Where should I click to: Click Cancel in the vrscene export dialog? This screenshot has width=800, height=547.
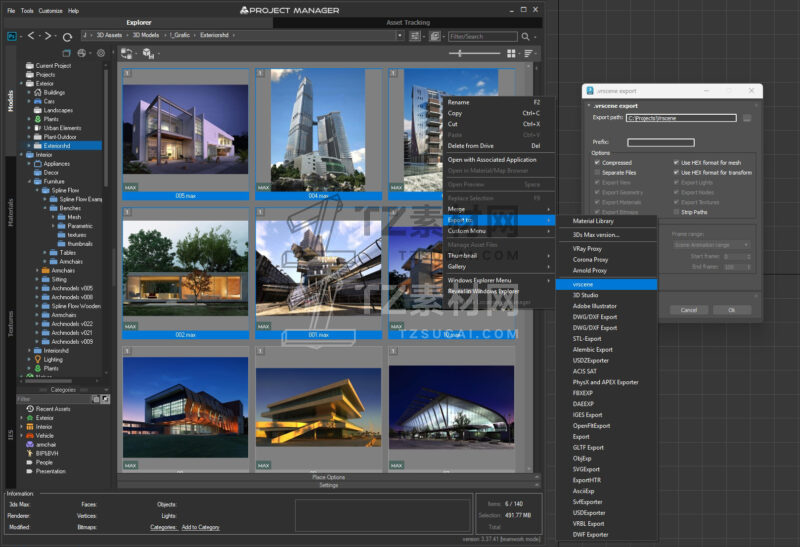point(688,310)
